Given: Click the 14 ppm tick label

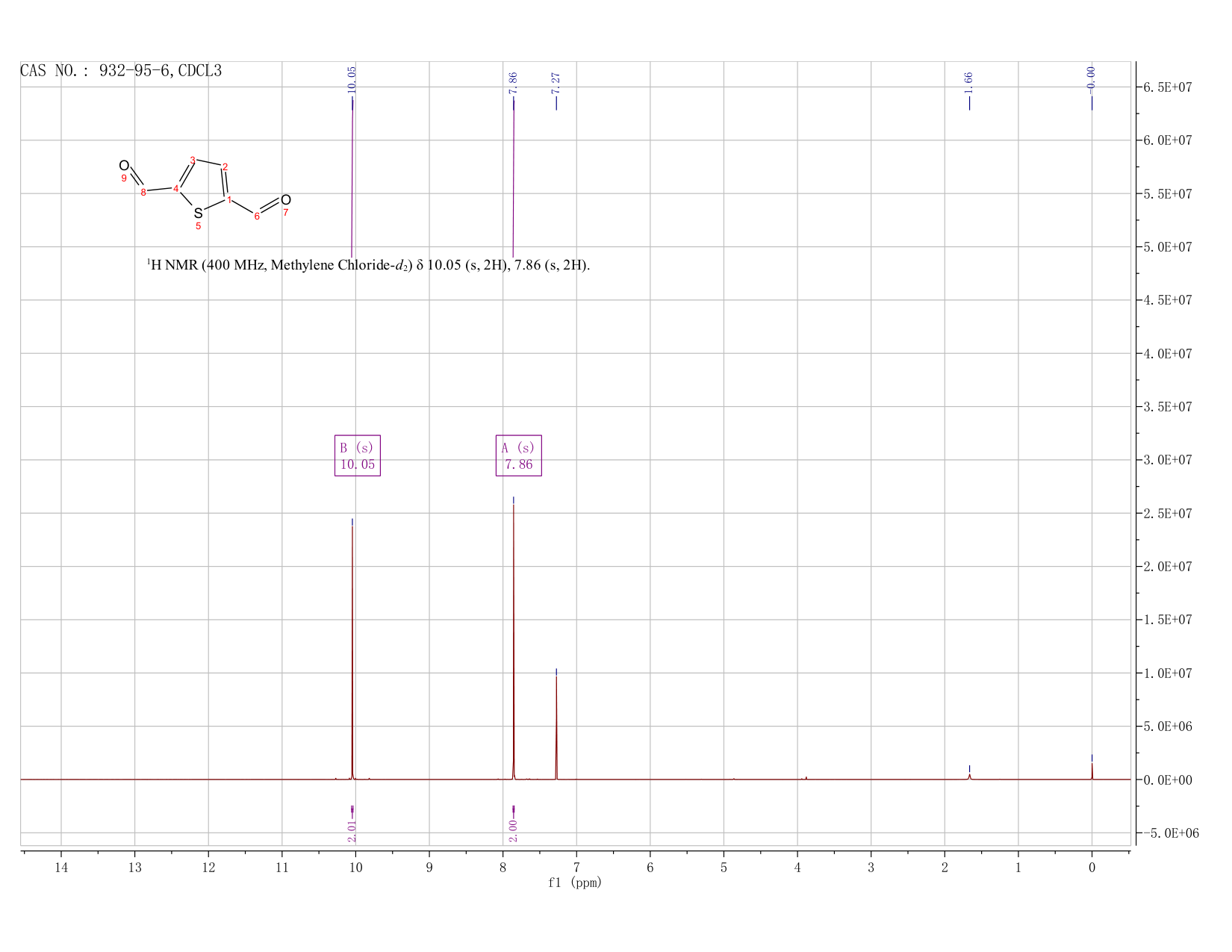Looking at the screenshot, I should coord(61,868).
